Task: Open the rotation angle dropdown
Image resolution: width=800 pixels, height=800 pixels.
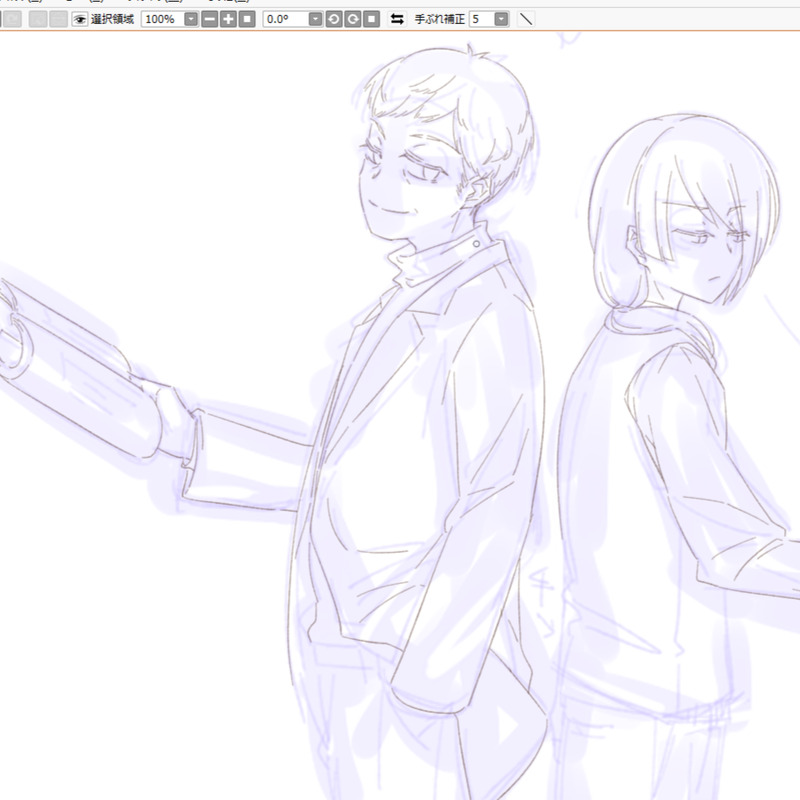Action: 316,19
